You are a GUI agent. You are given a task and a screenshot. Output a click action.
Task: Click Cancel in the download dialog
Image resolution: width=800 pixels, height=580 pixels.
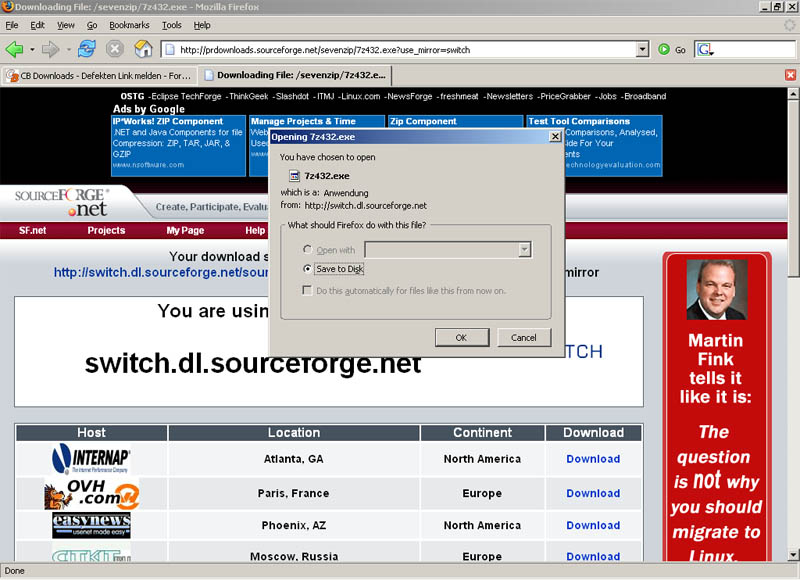pos(524,337)
